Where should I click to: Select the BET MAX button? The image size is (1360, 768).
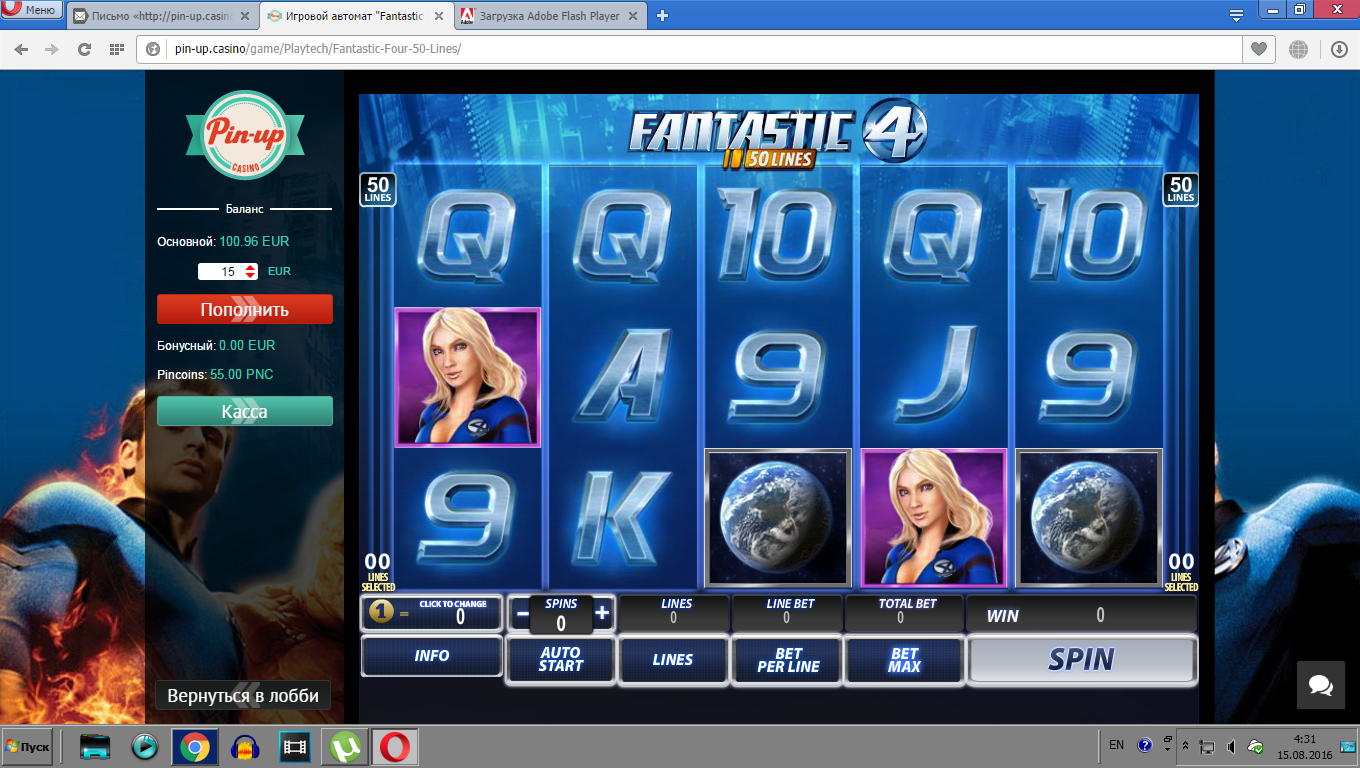[904, 659]
